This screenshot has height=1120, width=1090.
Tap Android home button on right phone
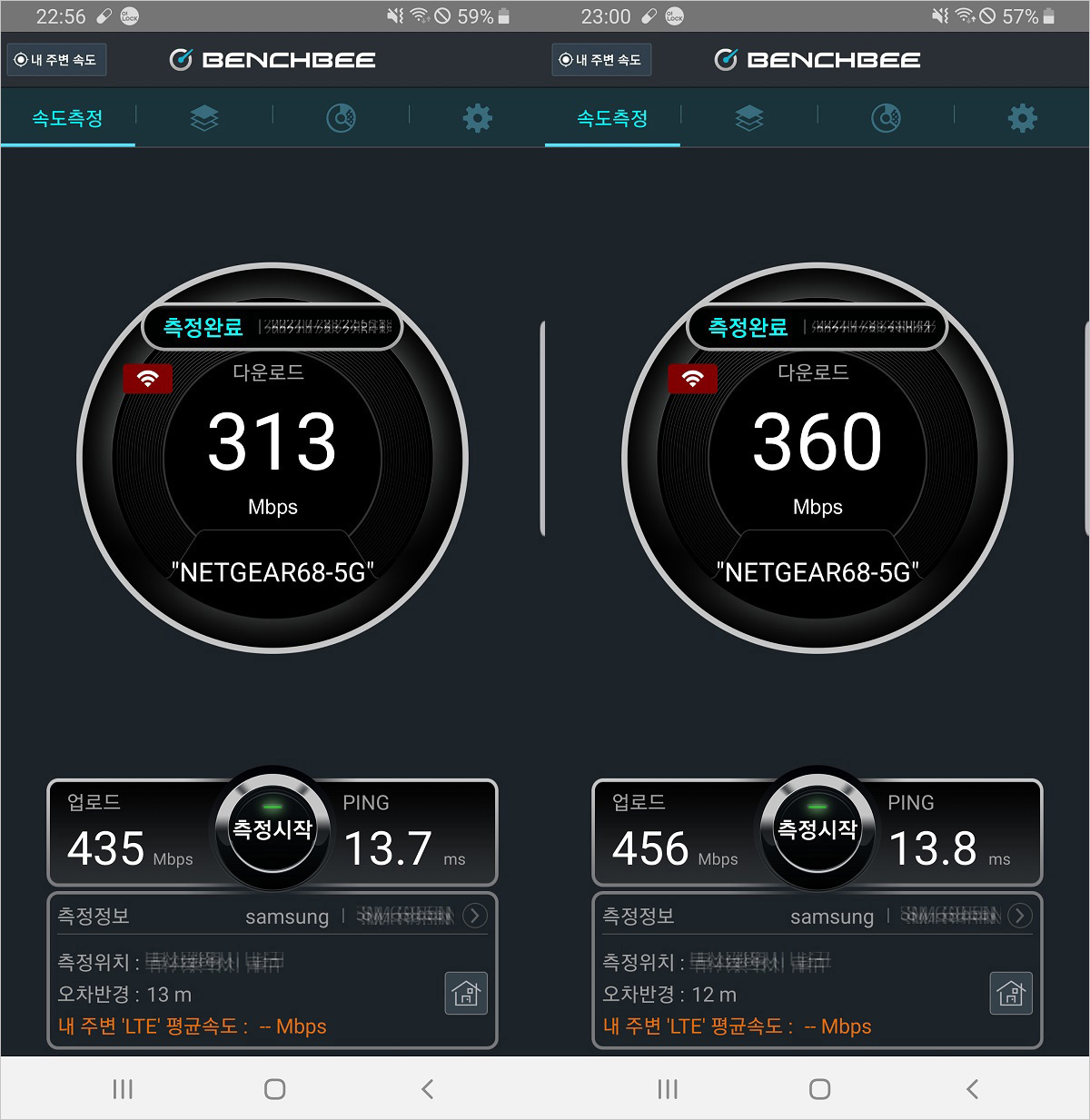click(819, 1089)
